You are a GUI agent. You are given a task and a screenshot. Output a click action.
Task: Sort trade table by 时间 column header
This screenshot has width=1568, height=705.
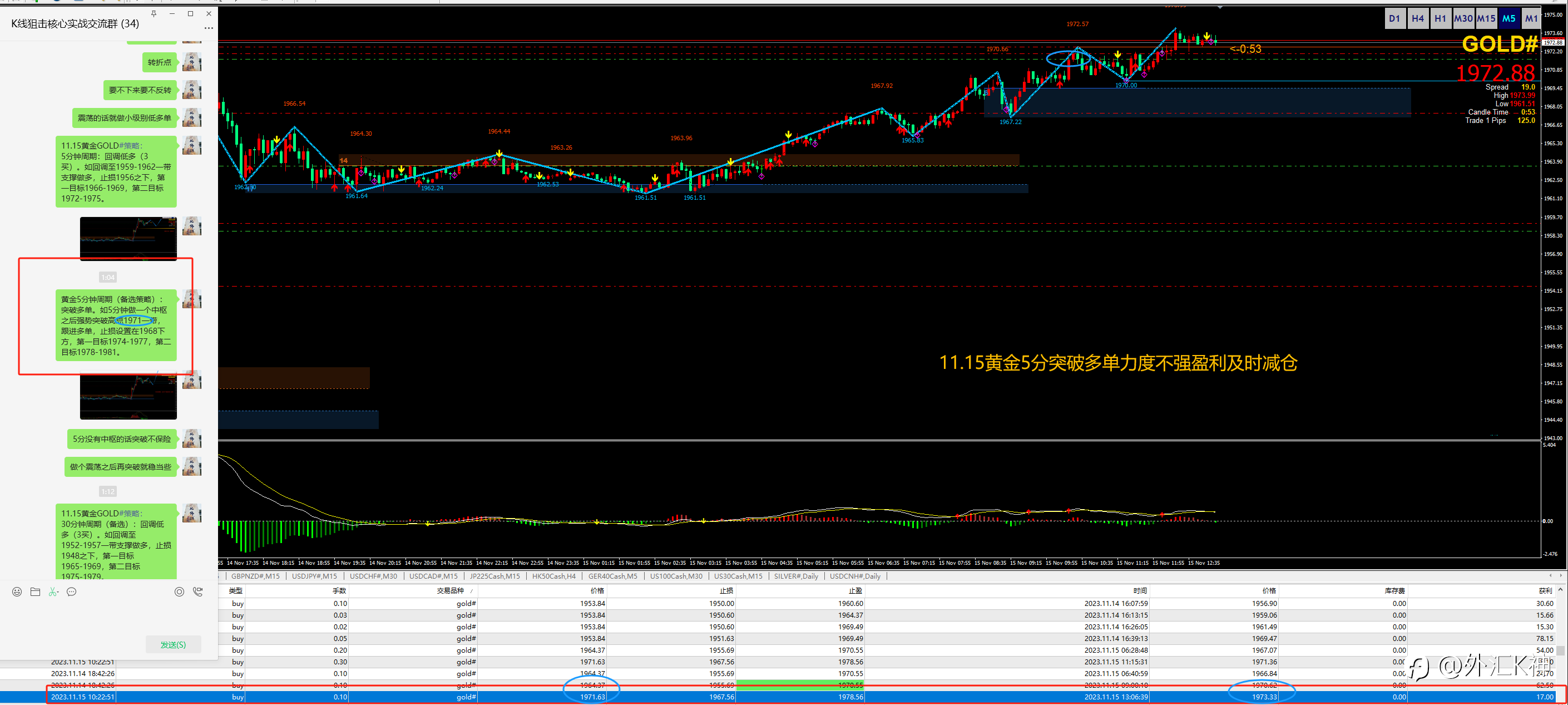1140,590
